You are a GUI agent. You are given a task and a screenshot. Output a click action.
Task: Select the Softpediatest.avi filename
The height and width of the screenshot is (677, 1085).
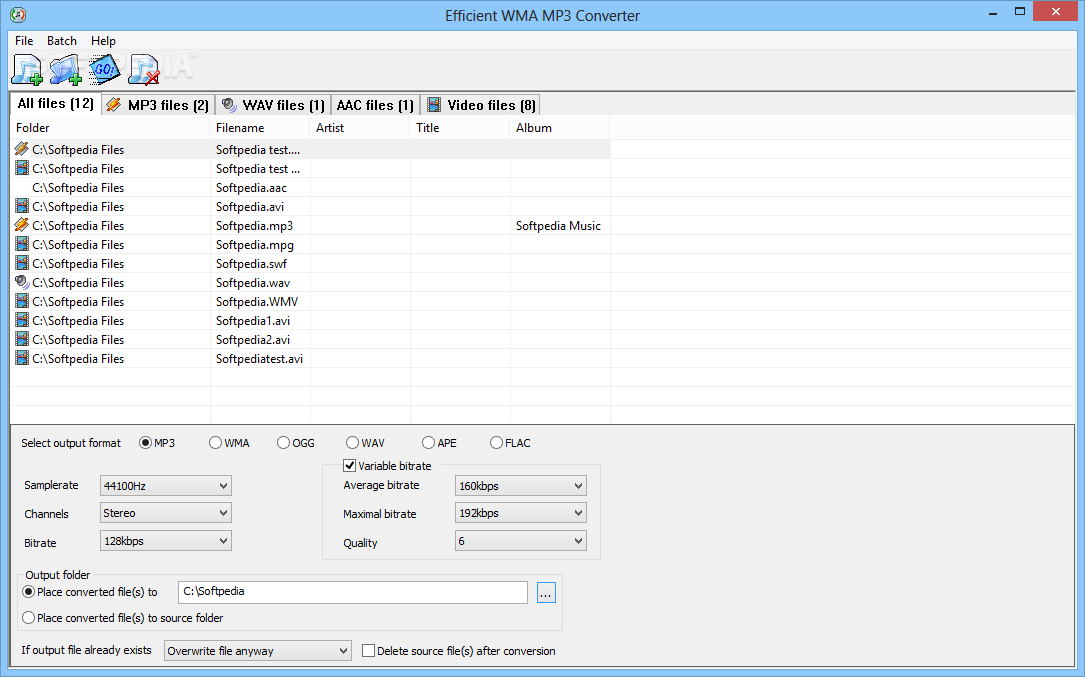pos(259,359)
